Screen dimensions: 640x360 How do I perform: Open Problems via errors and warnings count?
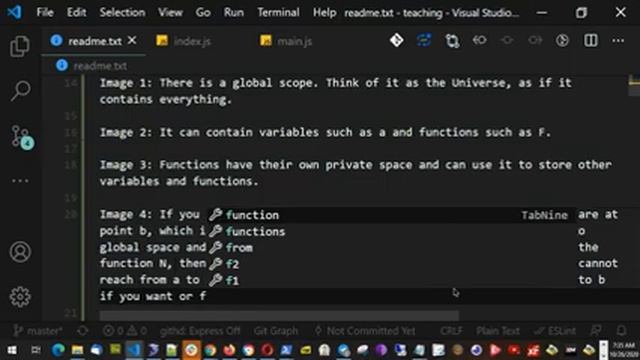[124, 331]
